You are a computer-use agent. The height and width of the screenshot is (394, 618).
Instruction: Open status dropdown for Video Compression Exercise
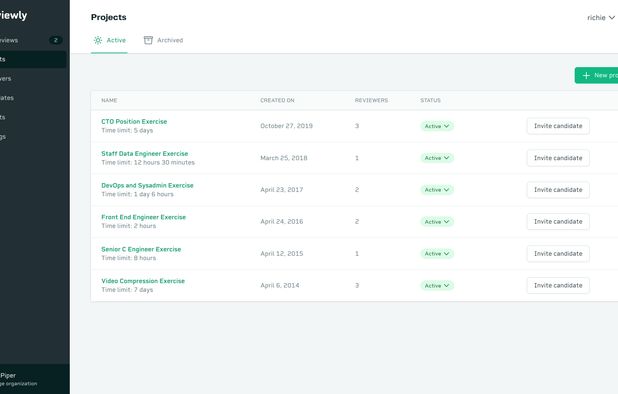437,286
